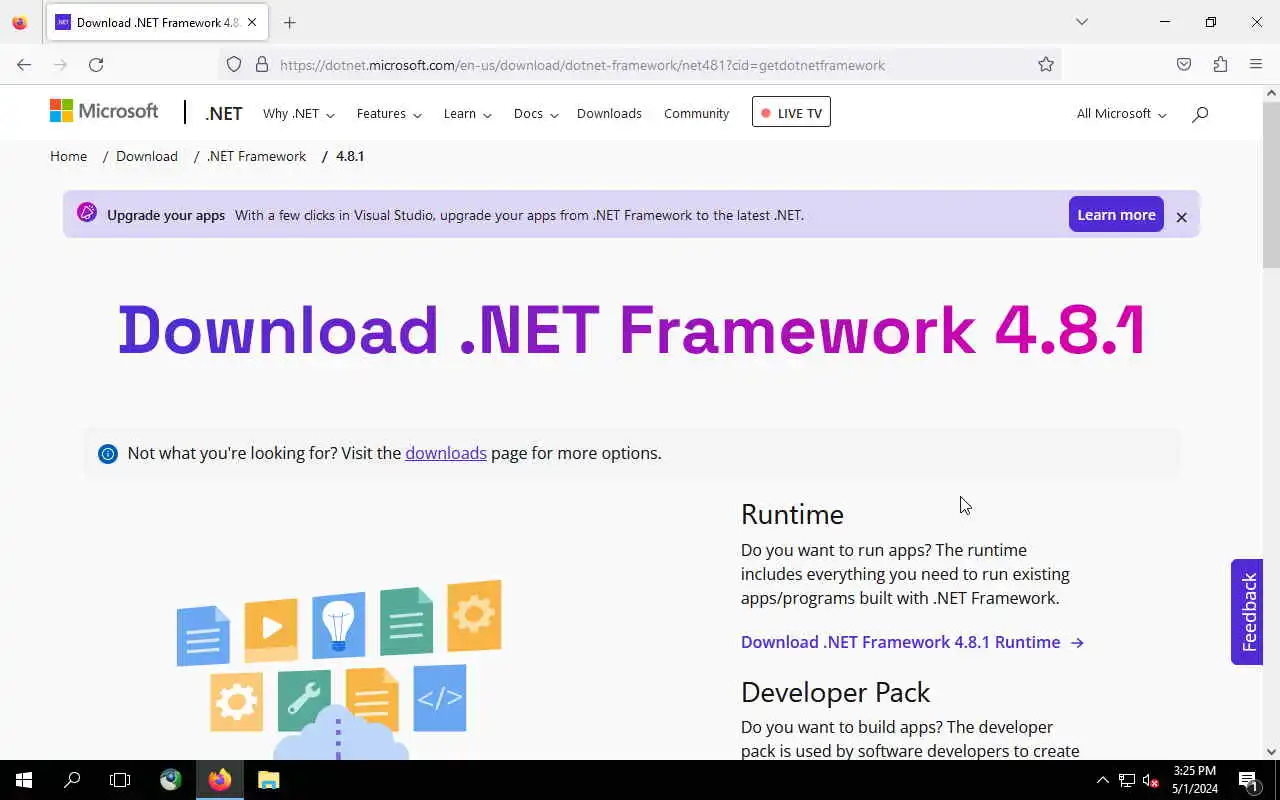The height and width of the screenshot is (800, 1280).
Task: Click the padlock site security icon
Action: coord(262,65)
